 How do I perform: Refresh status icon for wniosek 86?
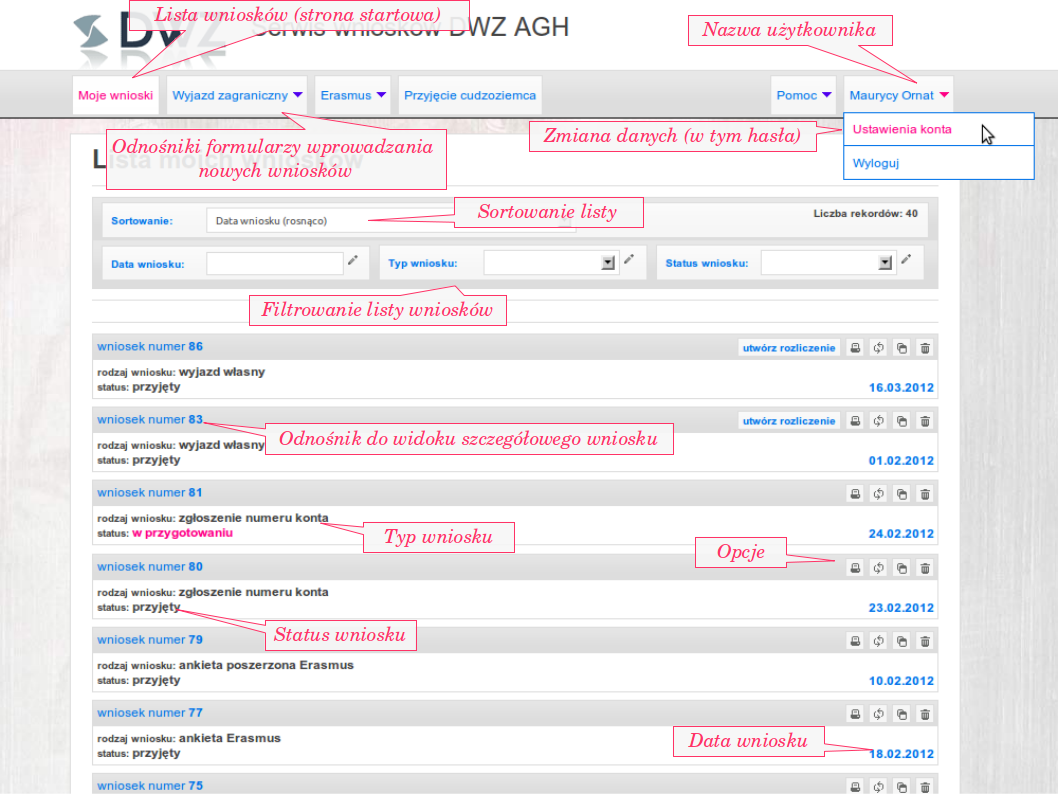point(879,348)
